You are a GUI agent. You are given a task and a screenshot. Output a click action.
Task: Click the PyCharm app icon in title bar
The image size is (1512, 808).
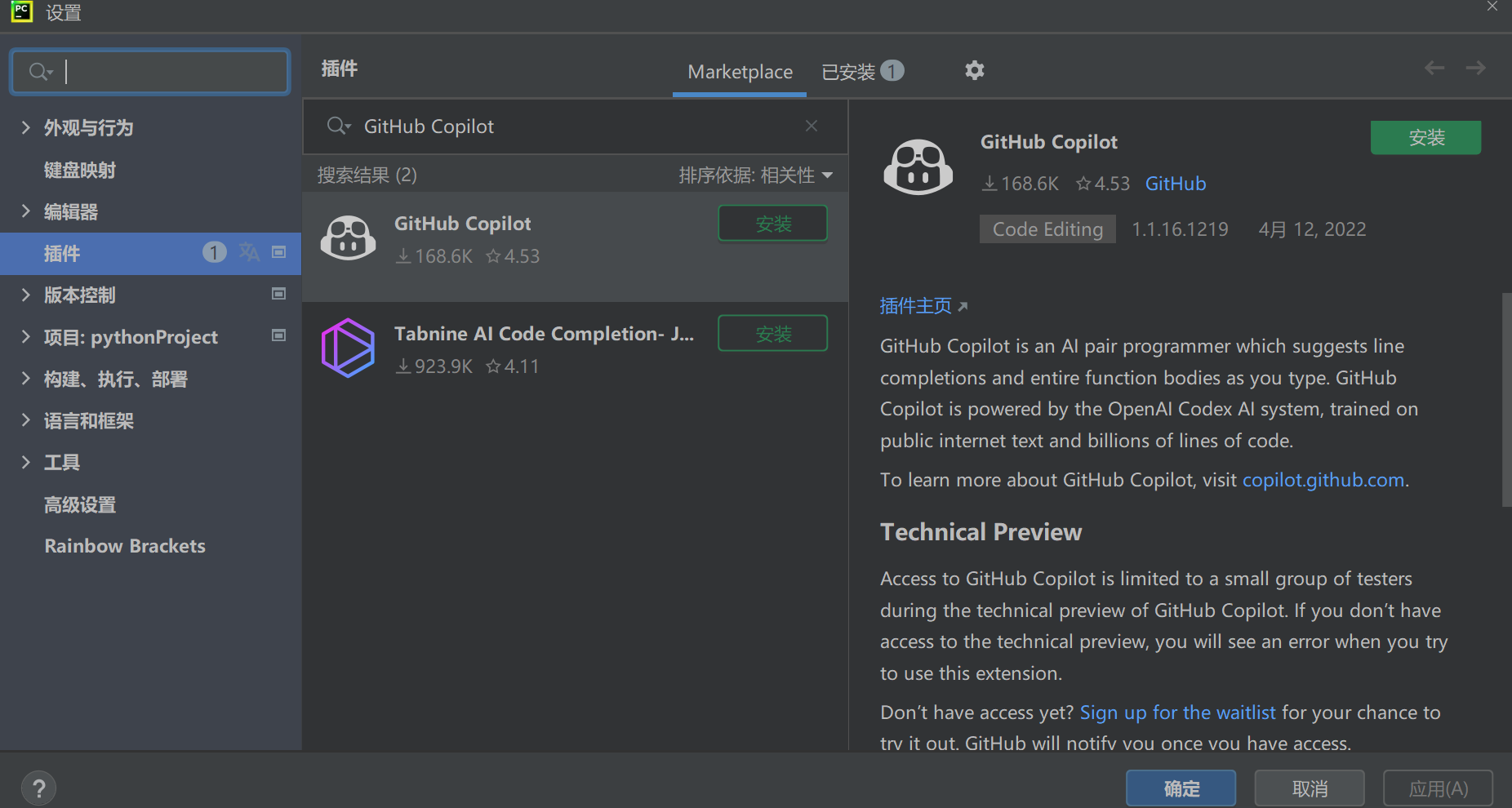point(21,11)
